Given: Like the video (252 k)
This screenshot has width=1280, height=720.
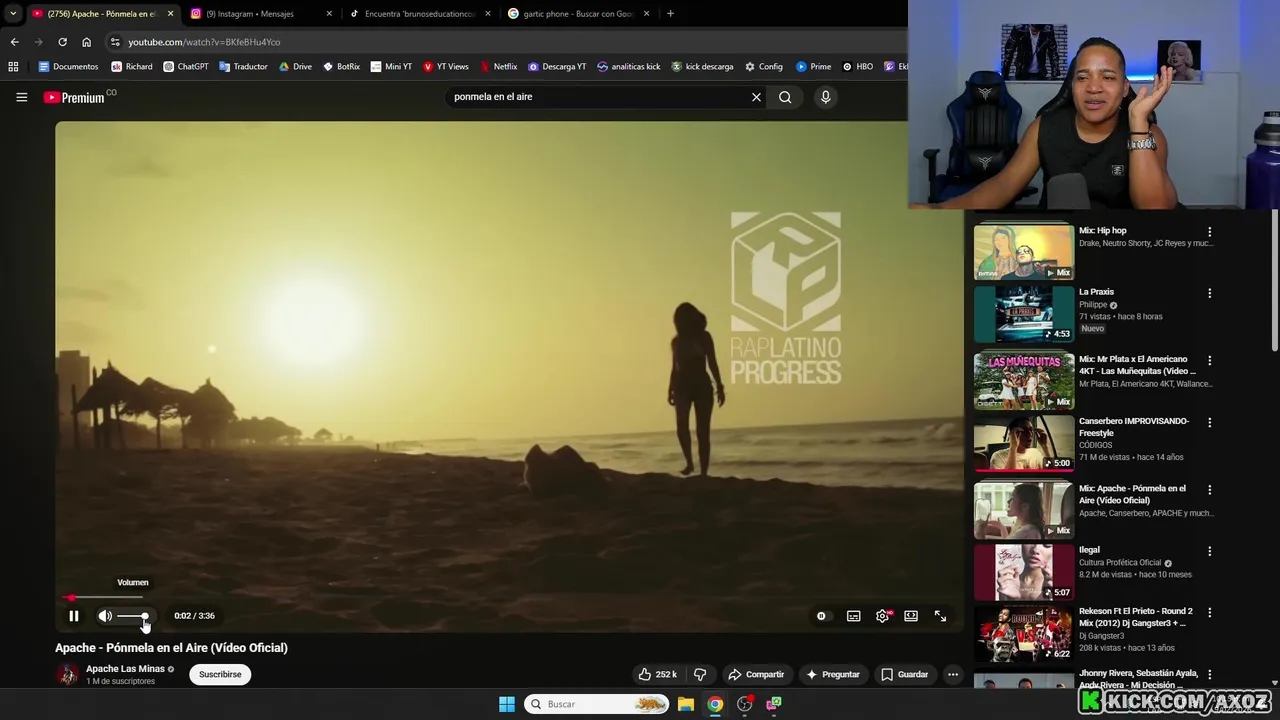Looking at the screenshot, I should point(657,674).
